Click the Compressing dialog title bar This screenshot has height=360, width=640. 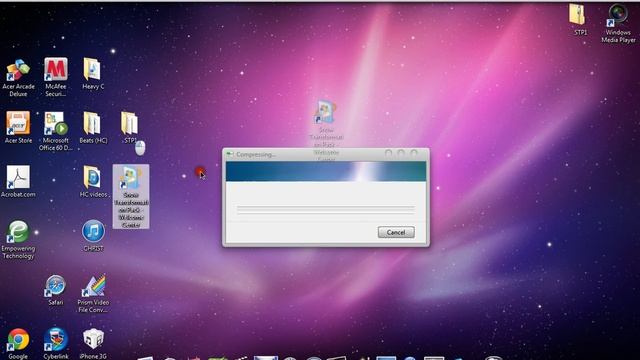click(326, 154)
